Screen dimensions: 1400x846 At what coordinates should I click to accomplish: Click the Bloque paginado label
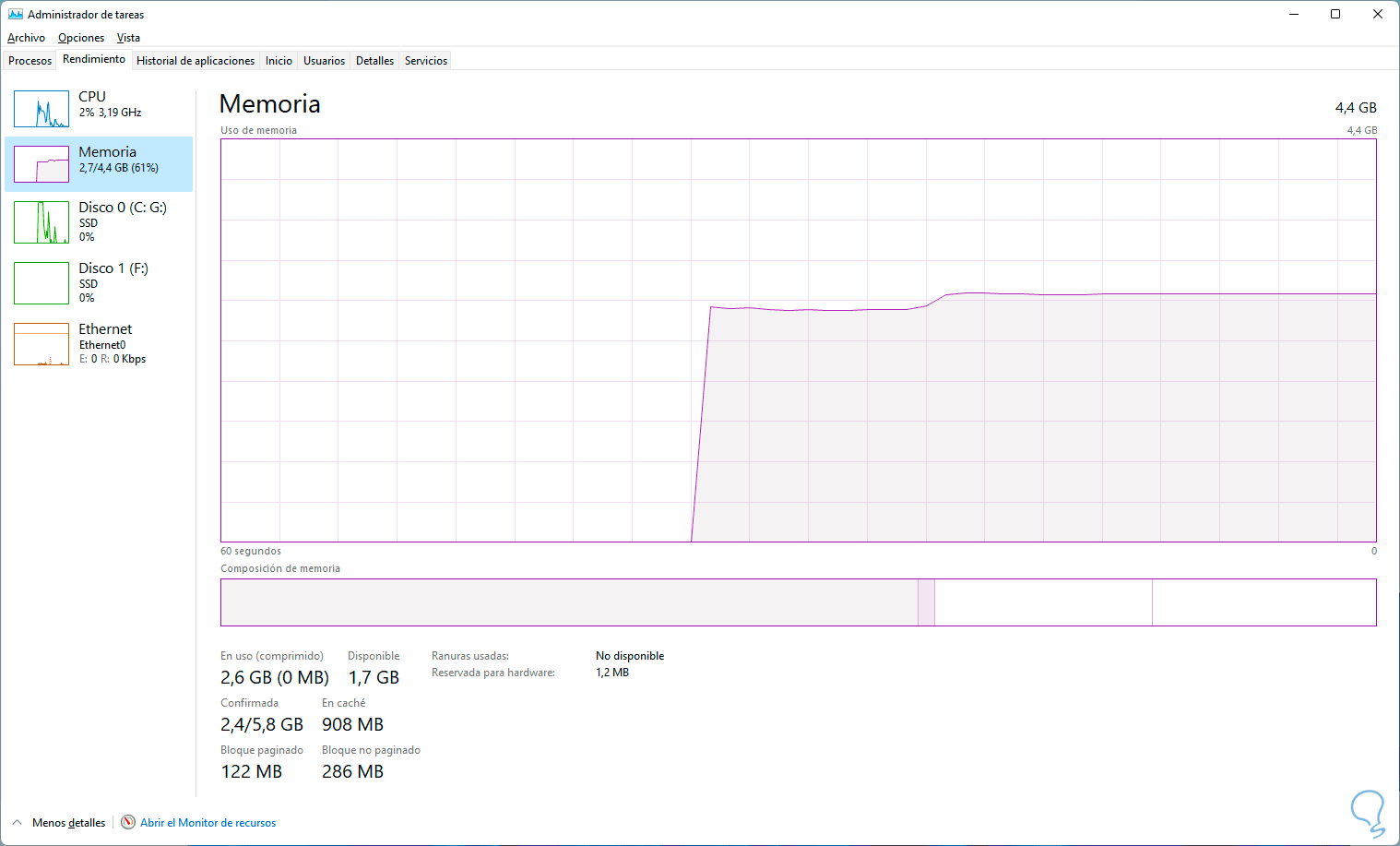(x=262, y=750)
